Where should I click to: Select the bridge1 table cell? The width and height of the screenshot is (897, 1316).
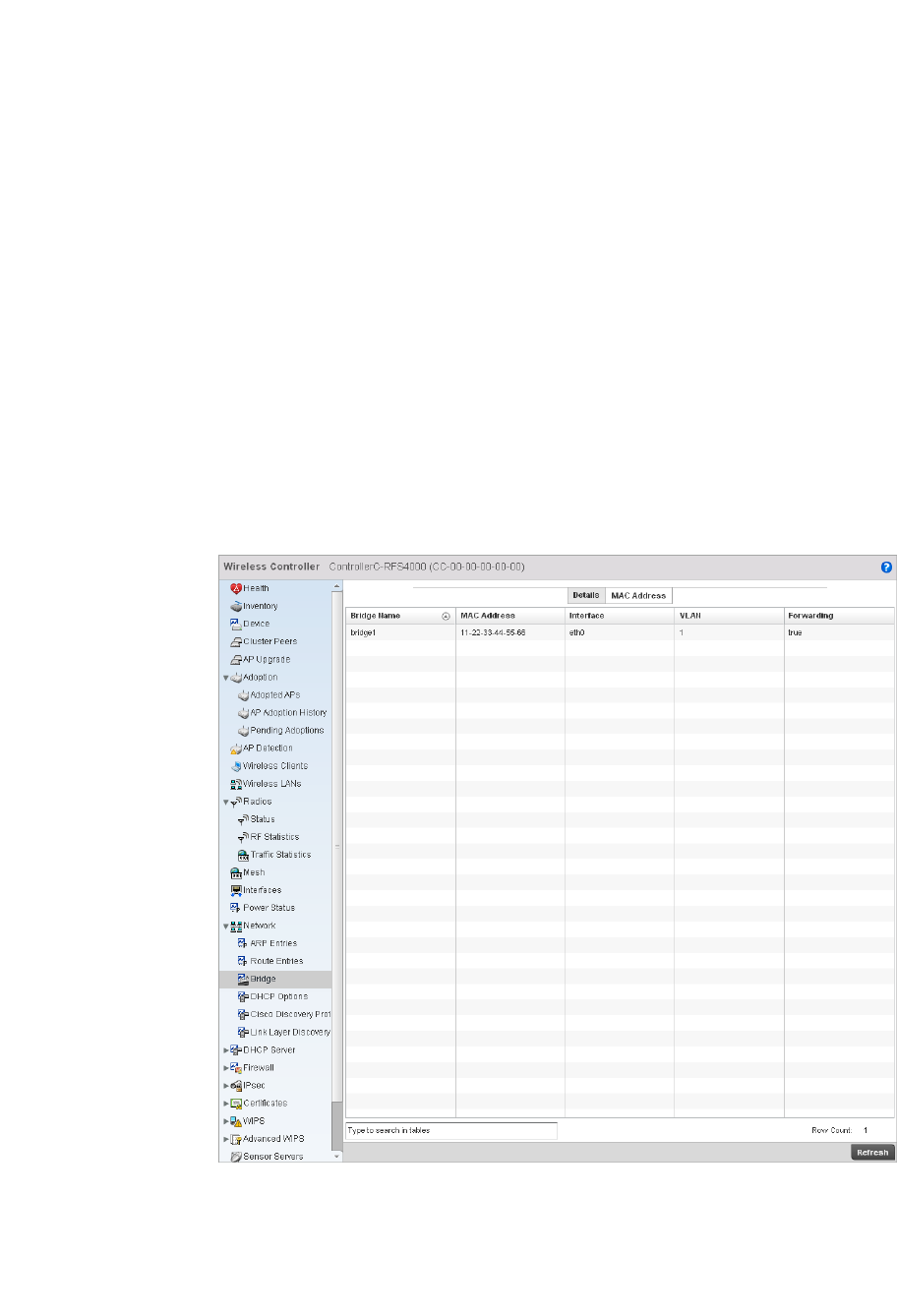pyautogui.click(x=400, y=632)
